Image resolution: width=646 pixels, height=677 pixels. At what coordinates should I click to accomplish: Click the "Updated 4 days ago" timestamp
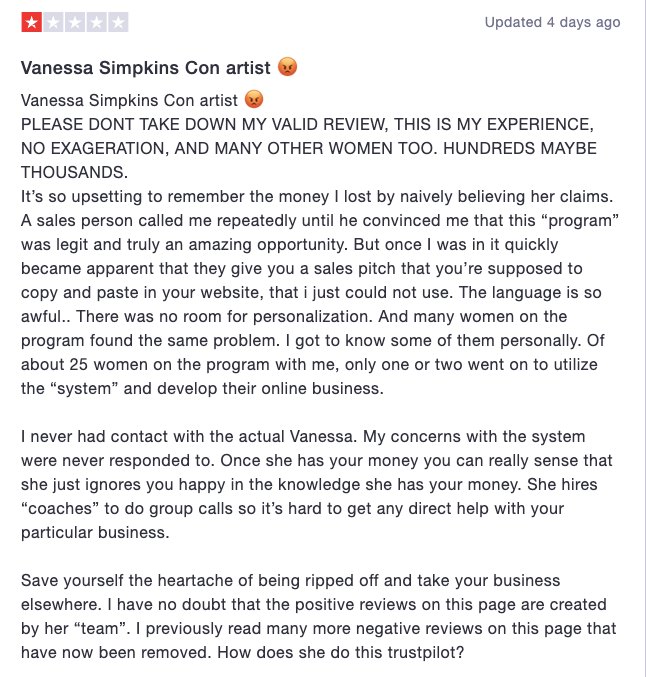pos(552,22)
